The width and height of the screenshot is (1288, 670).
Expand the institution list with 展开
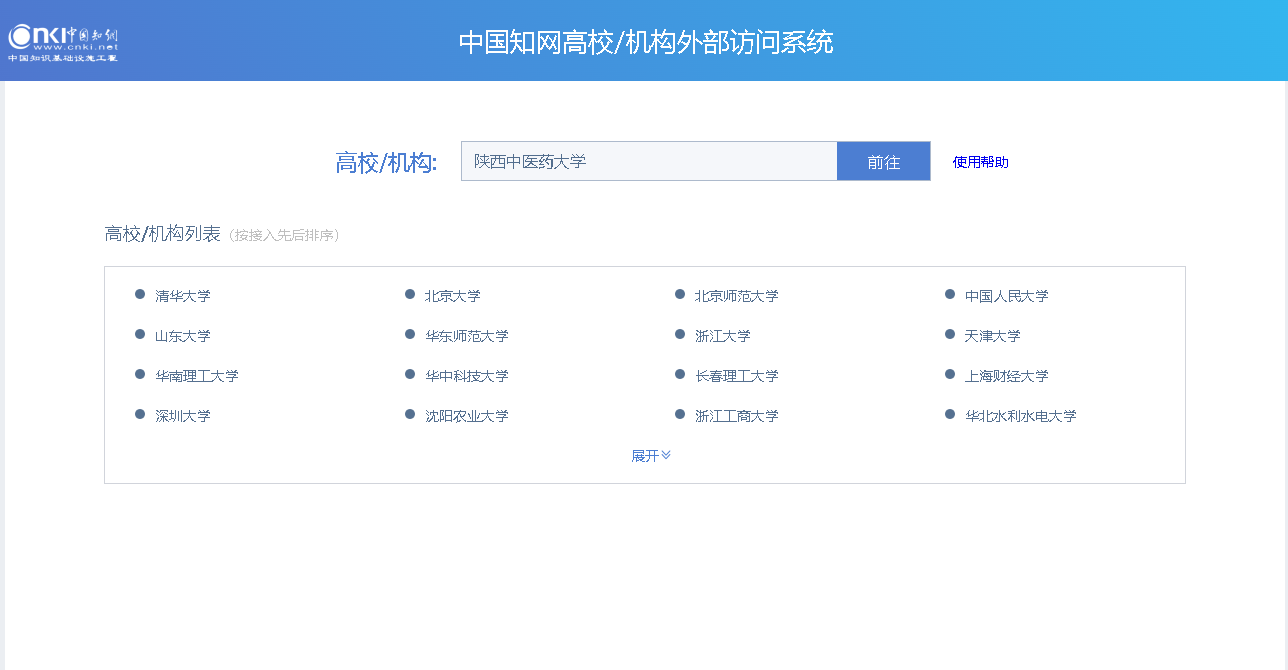(x=651, y=456)
